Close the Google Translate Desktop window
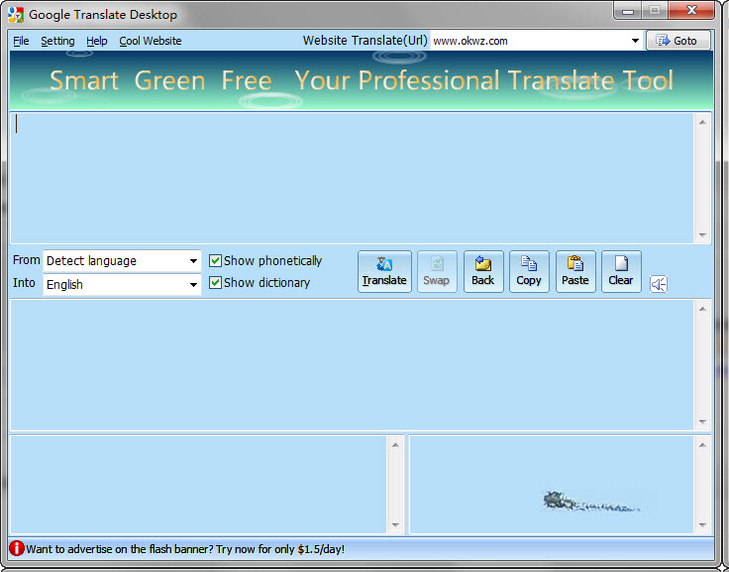The image size is (729, 572). tap(691, 10)
